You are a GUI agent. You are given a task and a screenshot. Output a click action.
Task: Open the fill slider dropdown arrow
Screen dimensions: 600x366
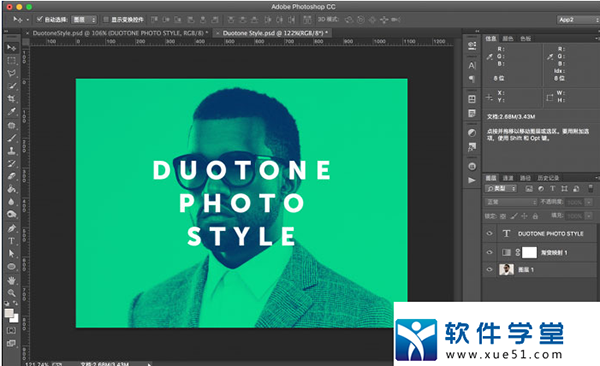coord(589,216)
